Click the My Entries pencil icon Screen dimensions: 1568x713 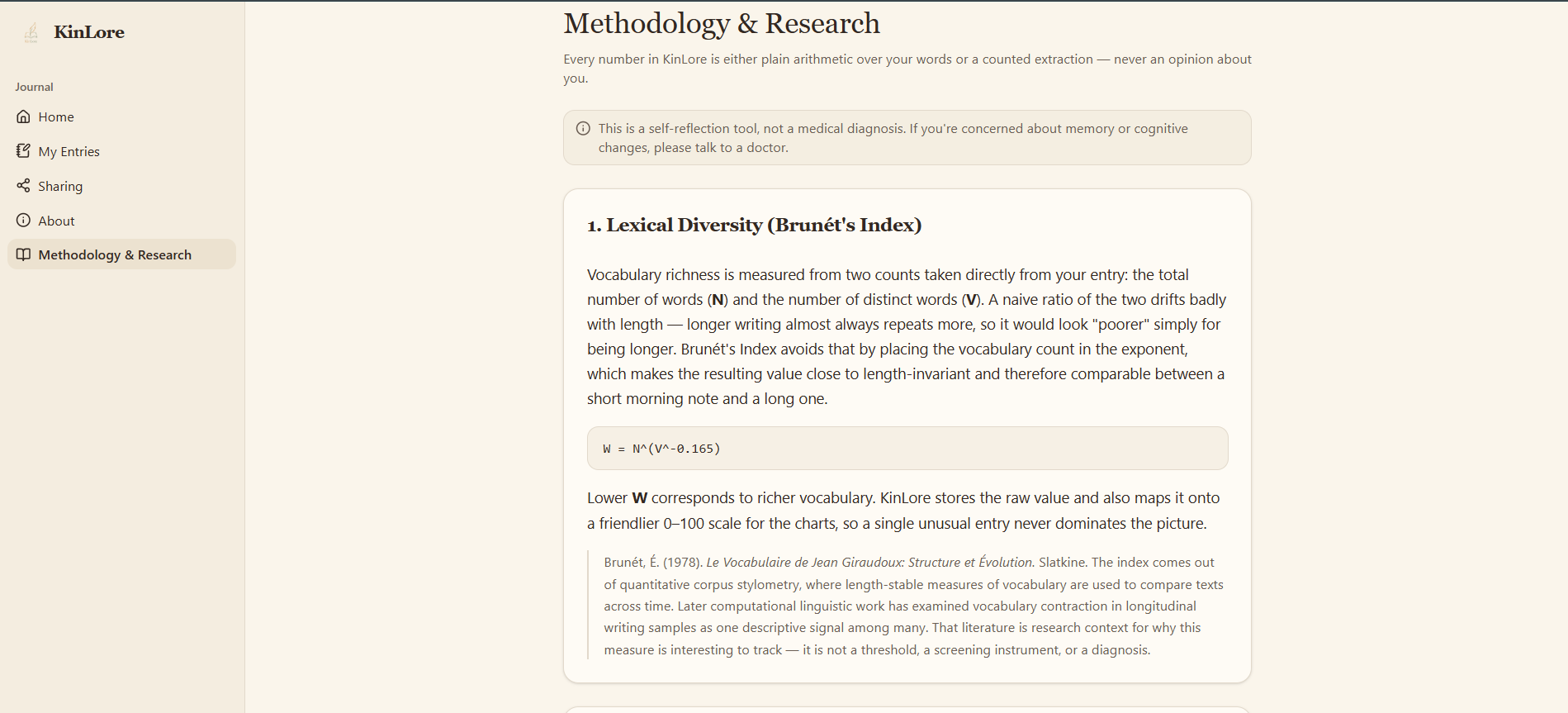(23, 151)
